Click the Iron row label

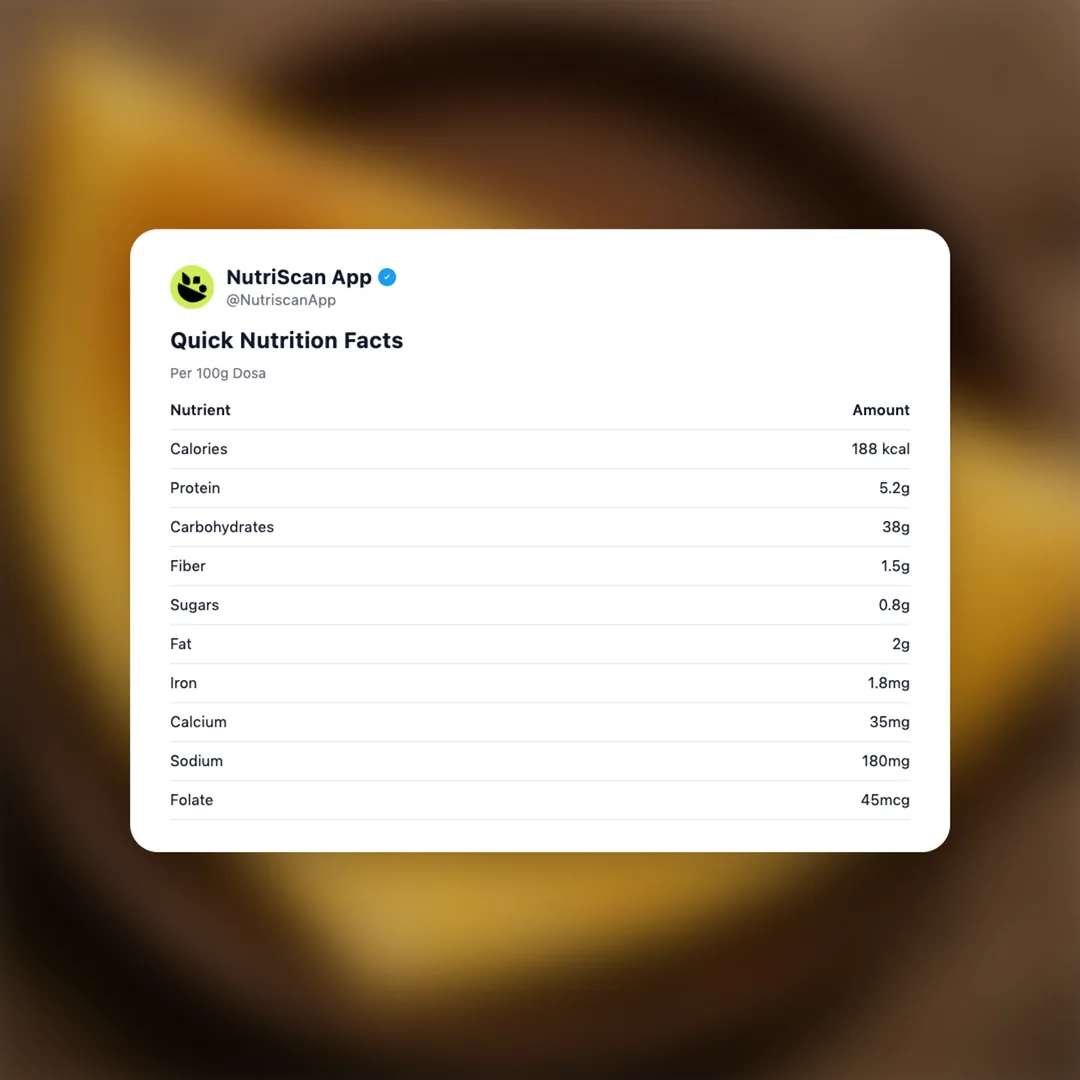tap(183, 683)
